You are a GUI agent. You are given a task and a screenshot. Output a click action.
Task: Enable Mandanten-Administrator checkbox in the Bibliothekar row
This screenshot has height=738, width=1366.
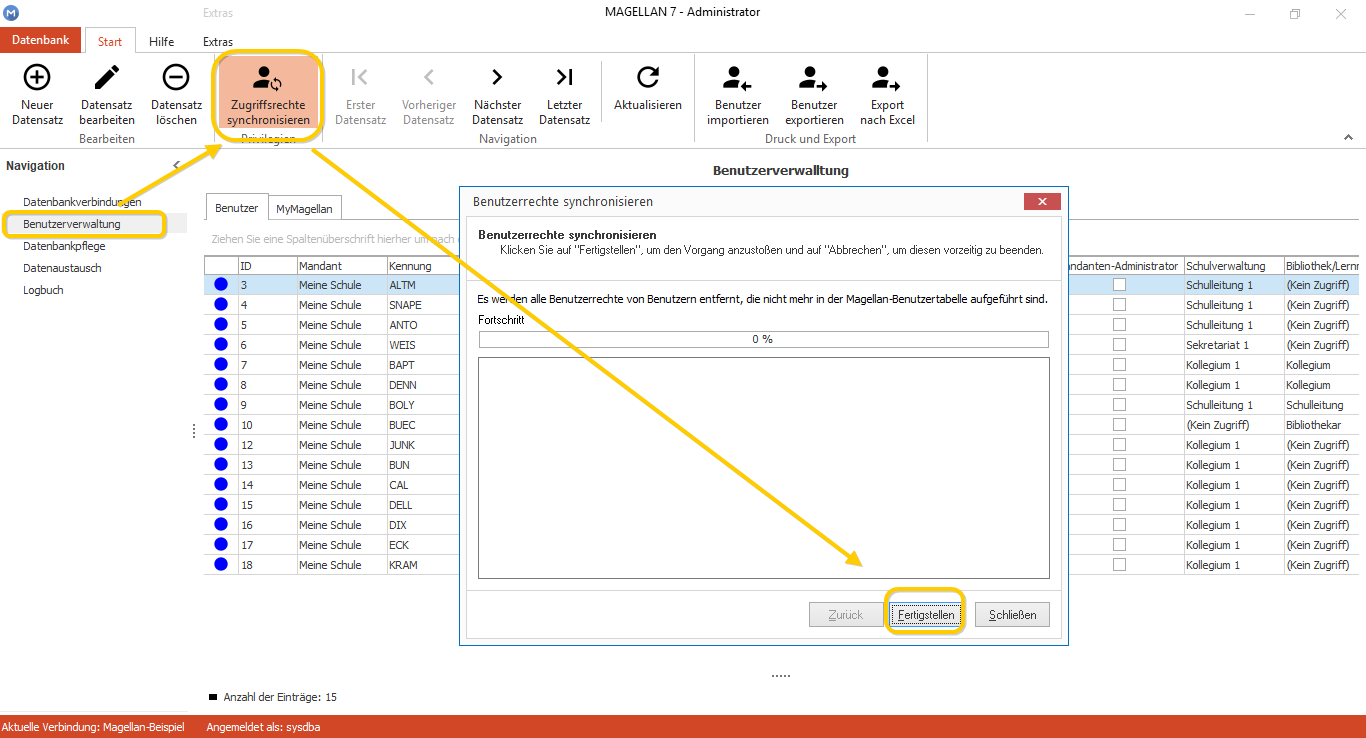(x=1119, y=425)
